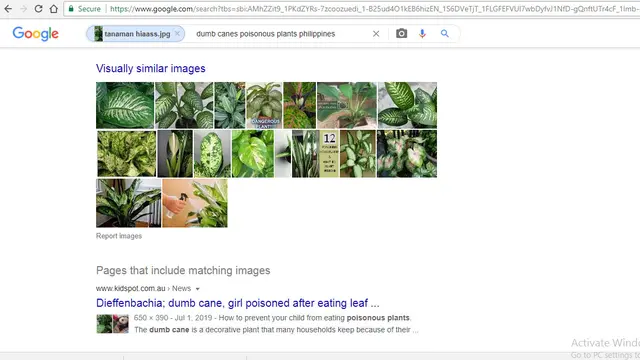Open the potted plant by window thumbnail
Screen dimensions: 640x360
click(129, 203)
